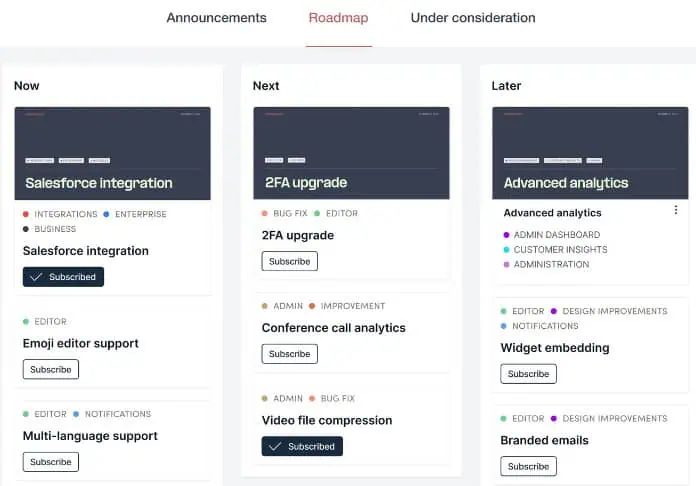Unsubscribe from Salesforce integration
The height and width of the screenshot is (486, 696).
pos(63,277)
